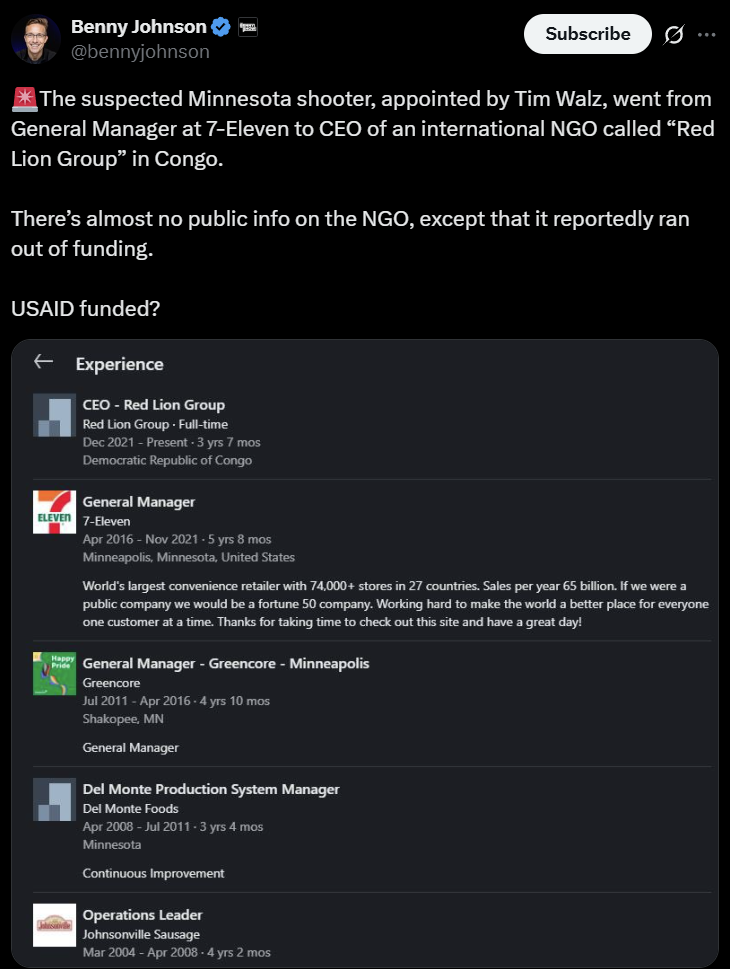The image size is (730, 969).
Task: Click the Grok slash-circle icon
Action: click(674, 35)
